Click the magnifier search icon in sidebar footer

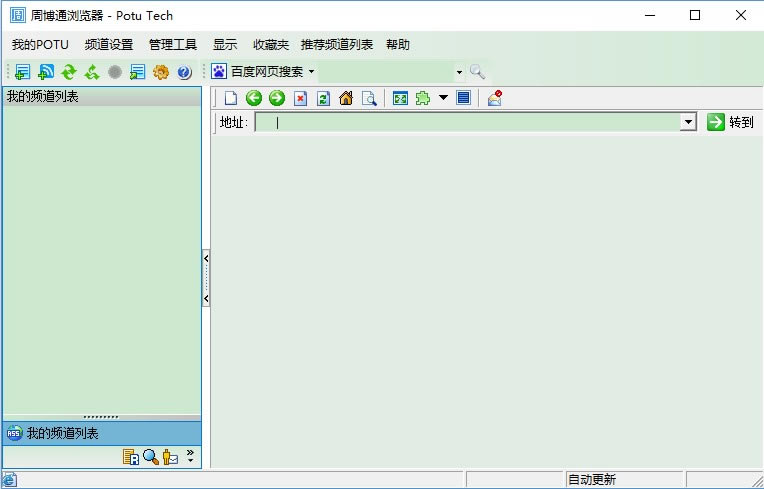point(151,457)
